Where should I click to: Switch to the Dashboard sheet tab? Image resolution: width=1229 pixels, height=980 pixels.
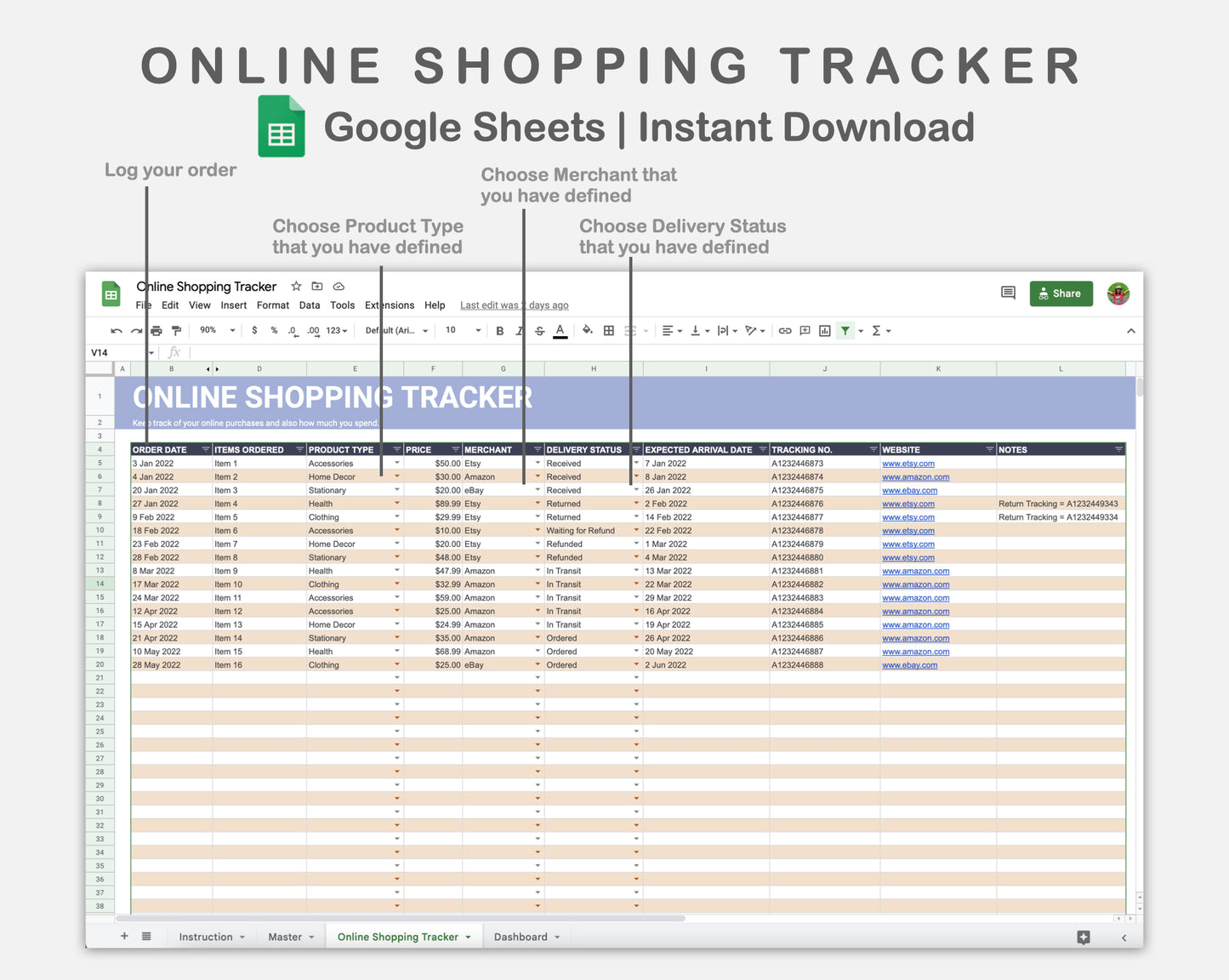[521, 937]
